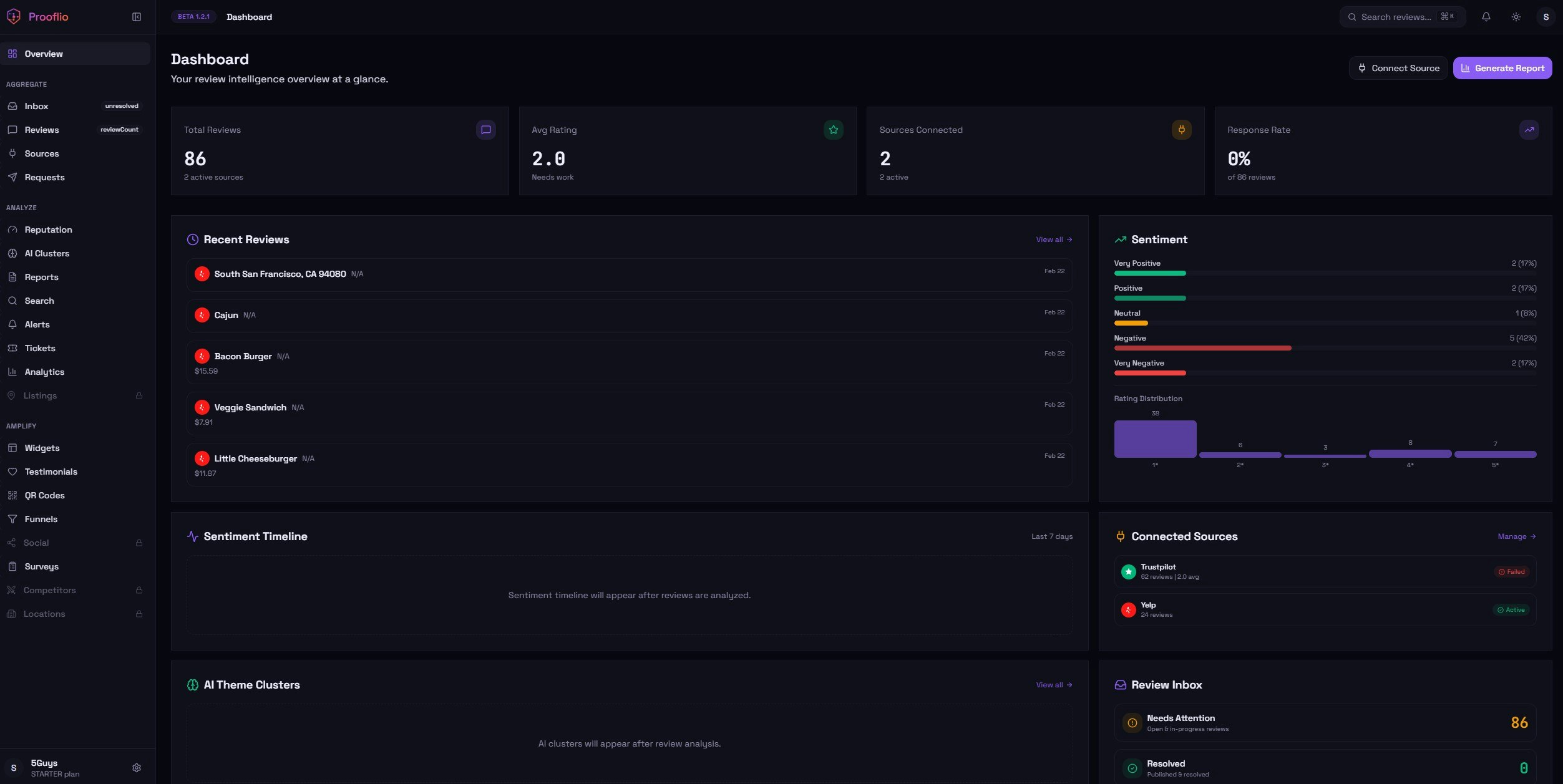Click View all in Recent Reviews
Screen dimensions: 1563x784
coord(1054,240)
